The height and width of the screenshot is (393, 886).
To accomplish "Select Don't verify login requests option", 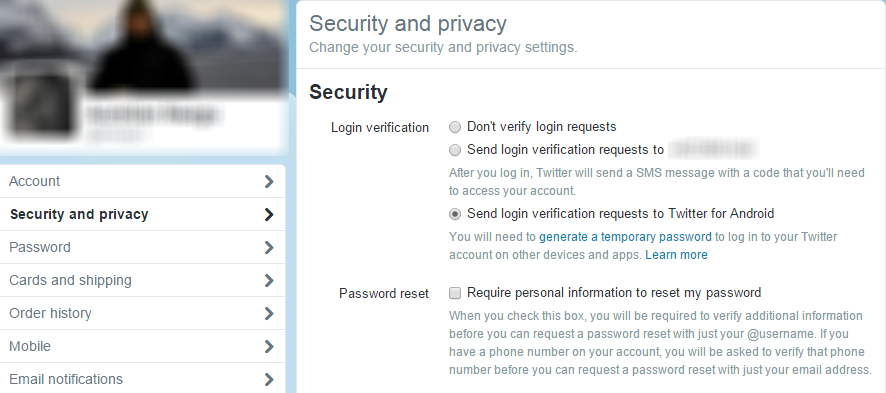I will [x=455, y=127].
